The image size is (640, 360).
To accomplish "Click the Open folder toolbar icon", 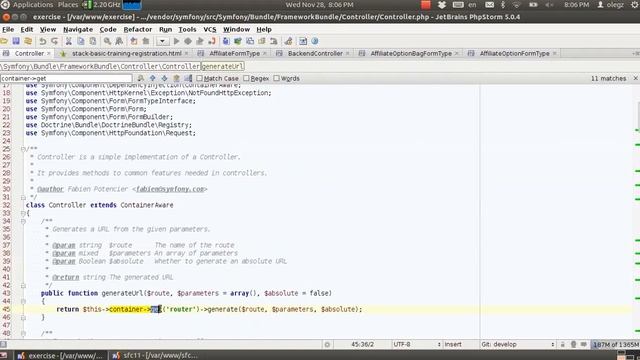I will pyautogui.click(x=4, y=41).
